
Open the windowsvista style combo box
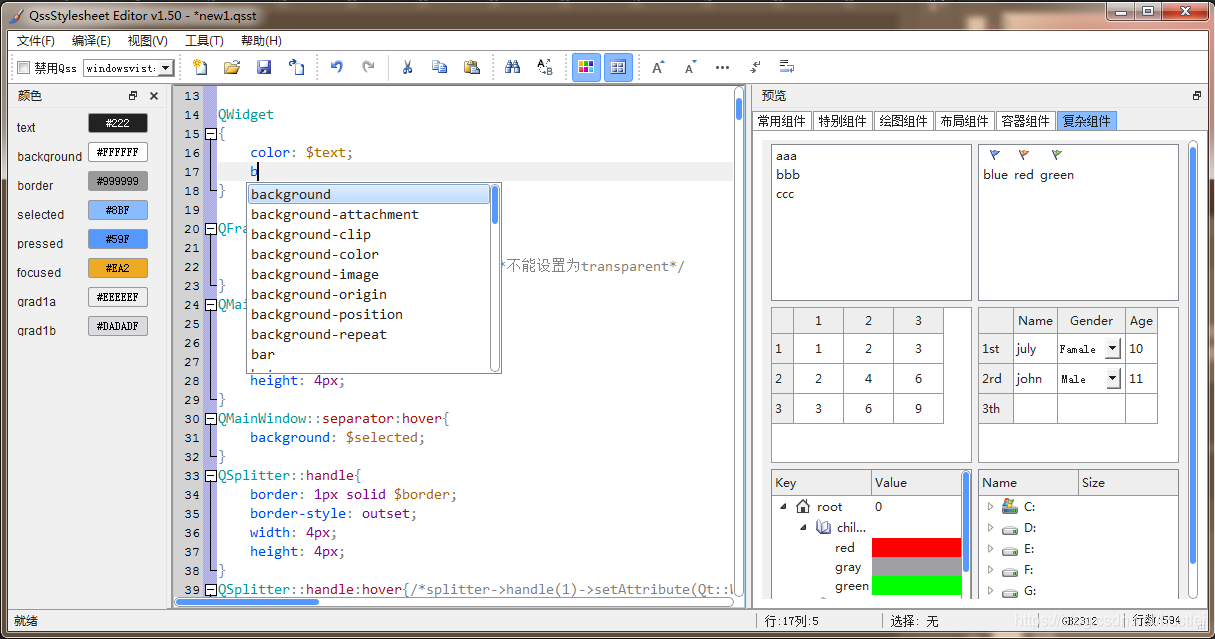coord(129,68)
